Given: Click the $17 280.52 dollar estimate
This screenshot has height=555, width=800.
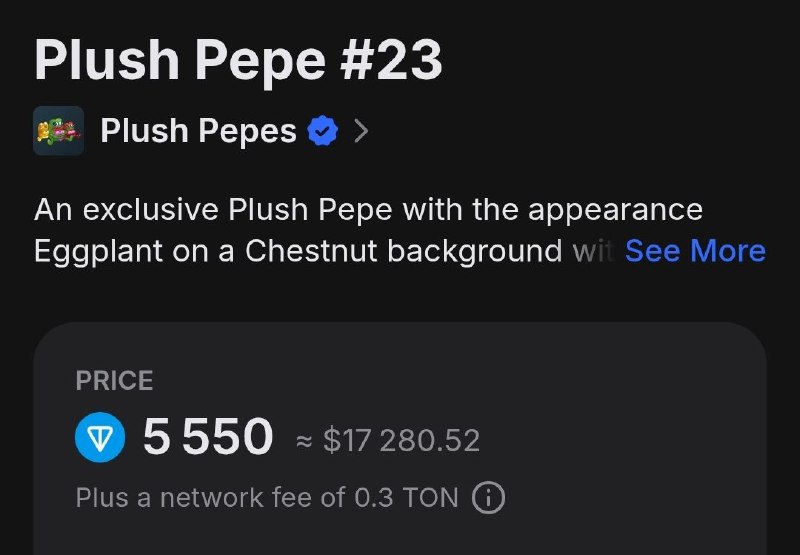Looking at the screenshot, I should (402, 441).
